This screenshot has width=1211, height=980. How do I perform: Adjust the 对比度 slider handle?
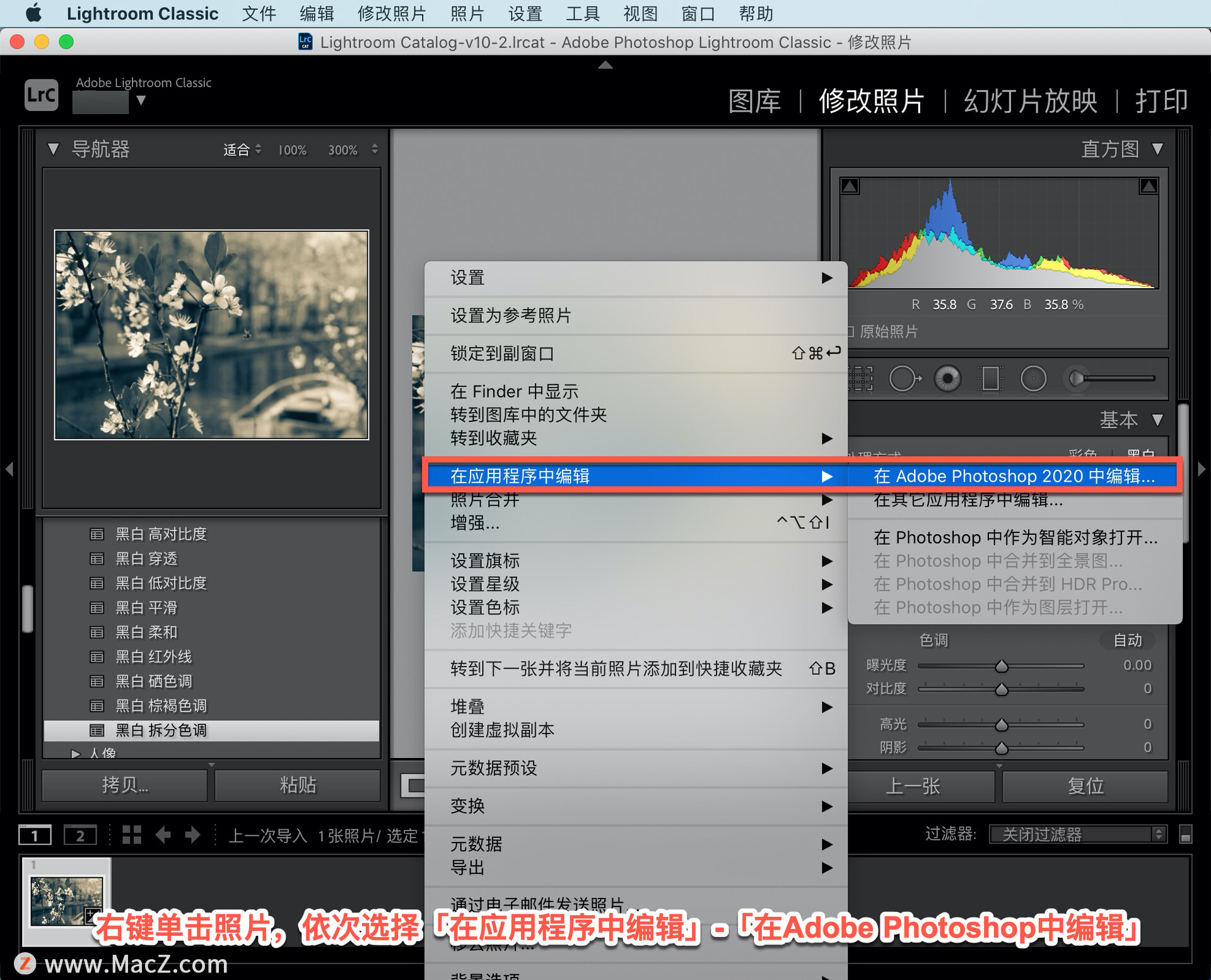click(1002, 689)
